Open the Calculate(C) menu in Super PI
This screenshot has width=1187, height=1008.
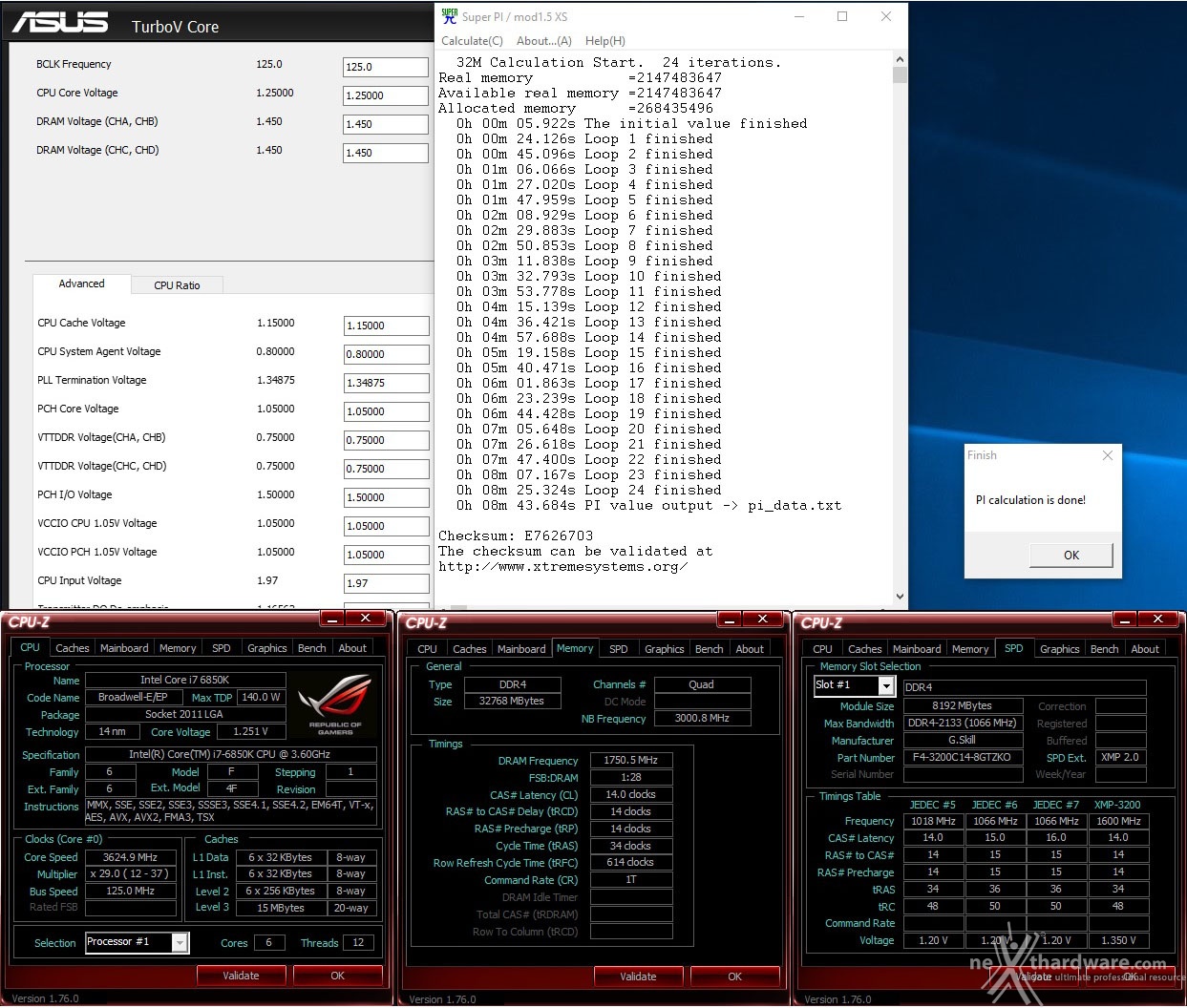coord(472,41)
